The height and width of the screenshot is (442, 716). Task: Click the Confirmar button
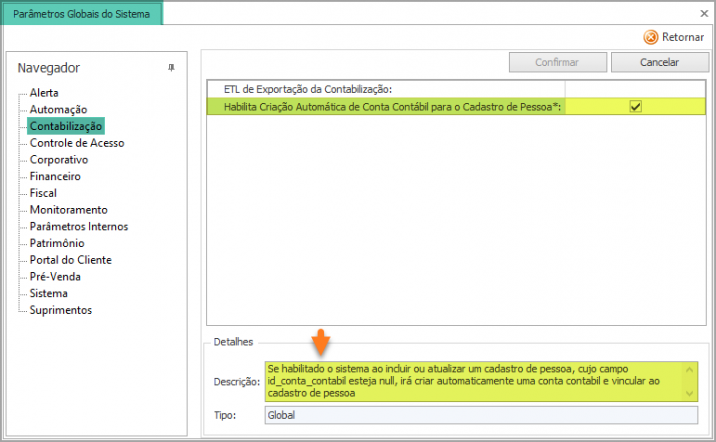[558, 62]
